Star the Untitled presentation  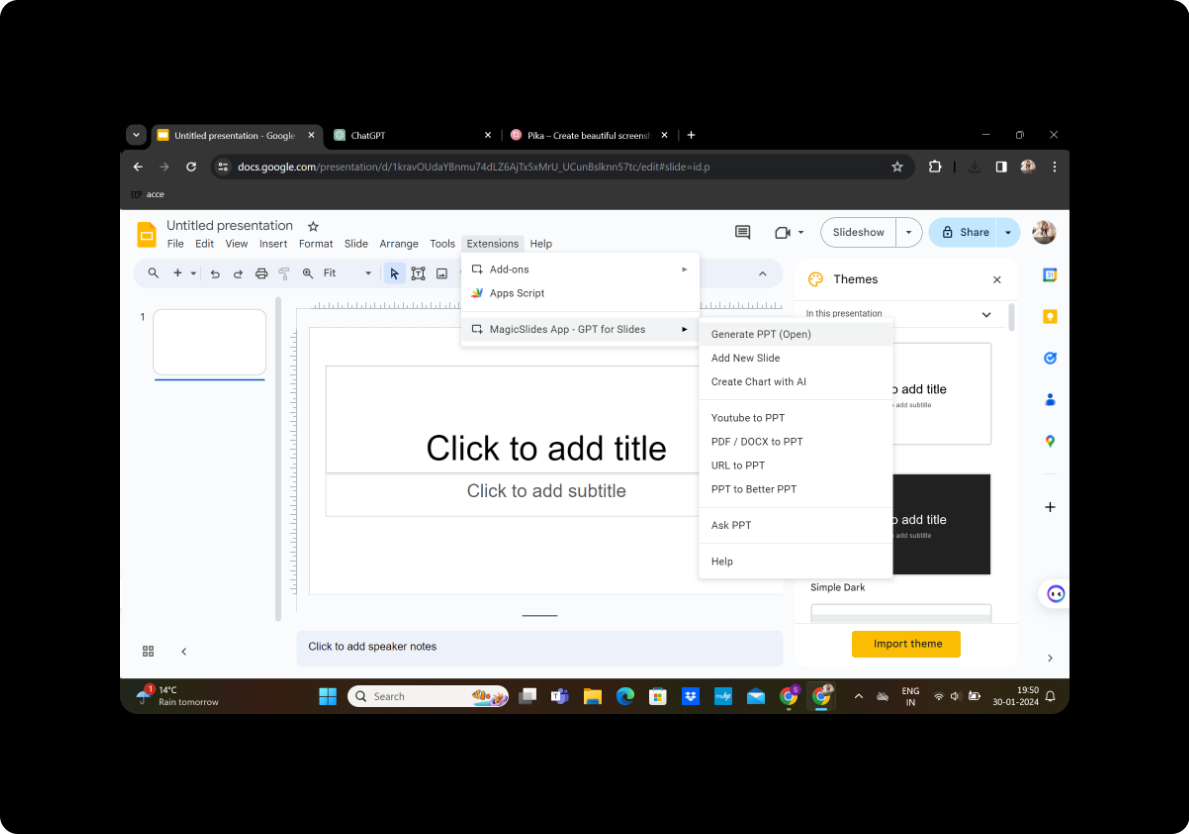313,226
